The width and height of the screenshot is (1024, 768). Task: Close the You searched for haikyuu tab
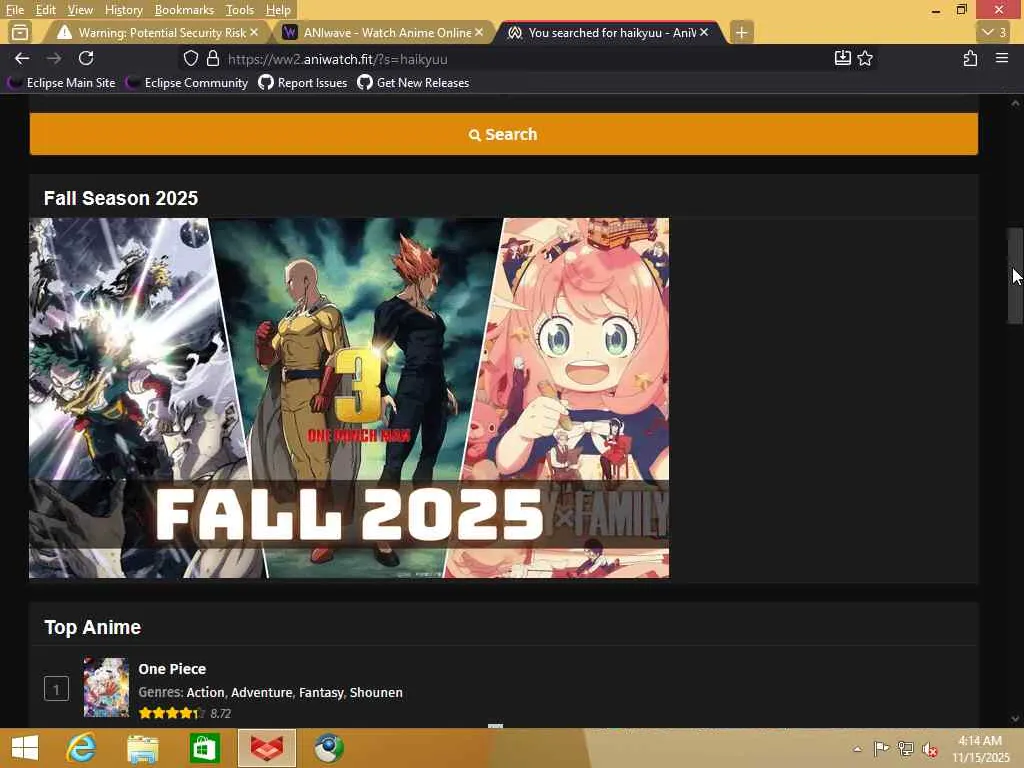pyautogui.click(x=704, y=32)
